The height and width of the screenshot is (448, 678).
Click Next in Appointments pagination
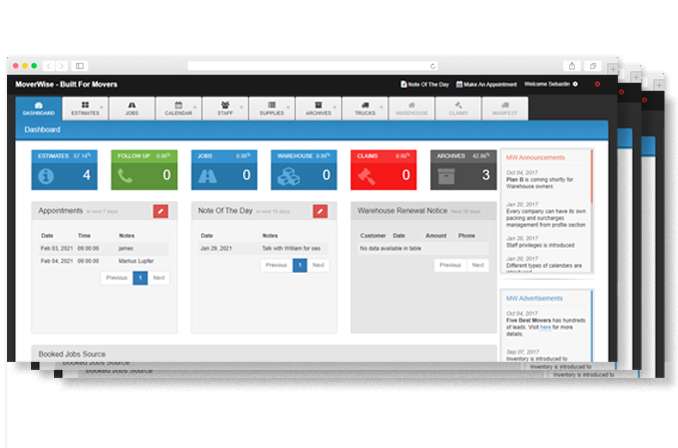tap(159, 278)
